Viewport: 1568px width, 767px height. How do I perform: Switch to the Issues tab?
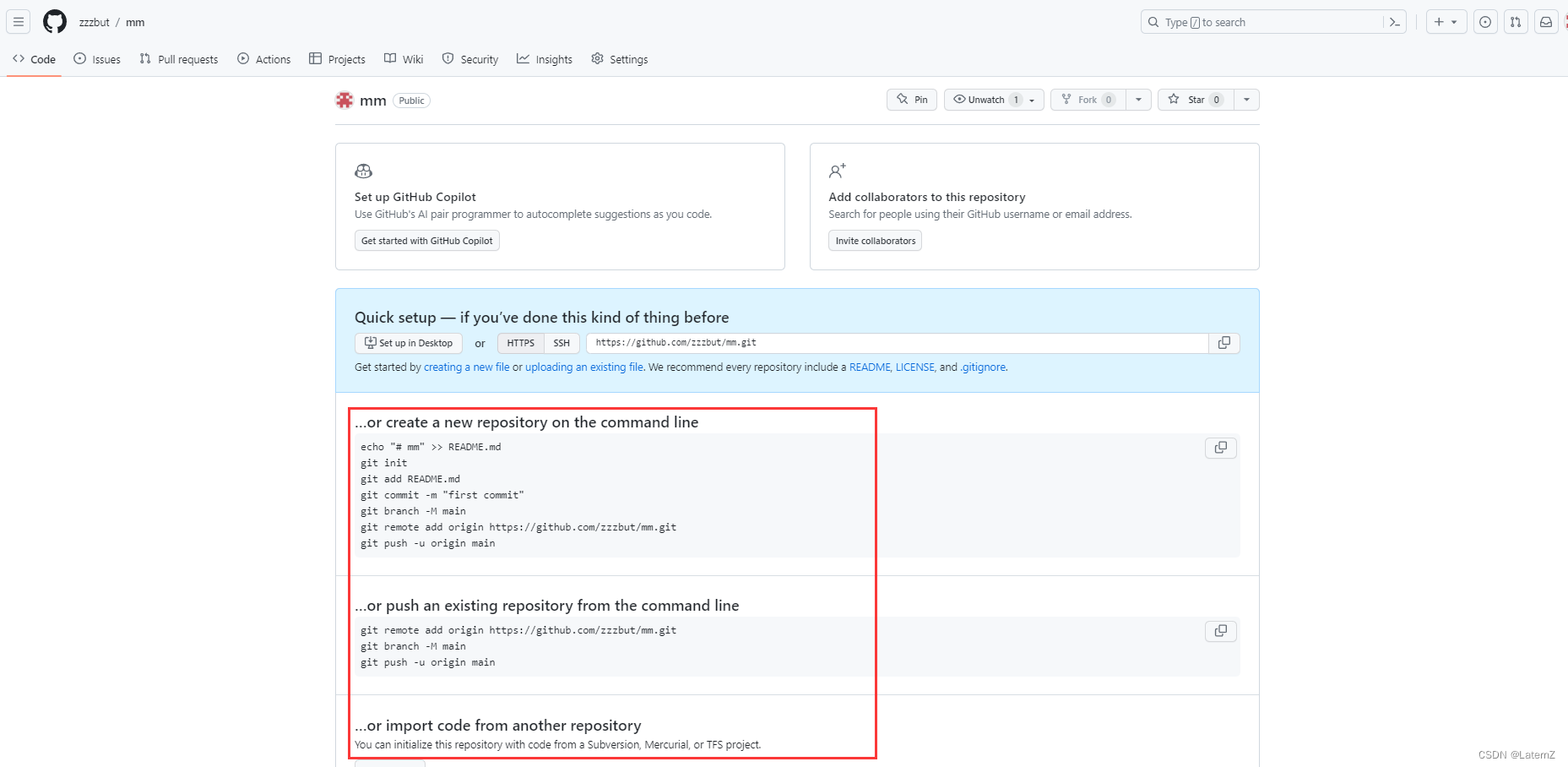97,59
